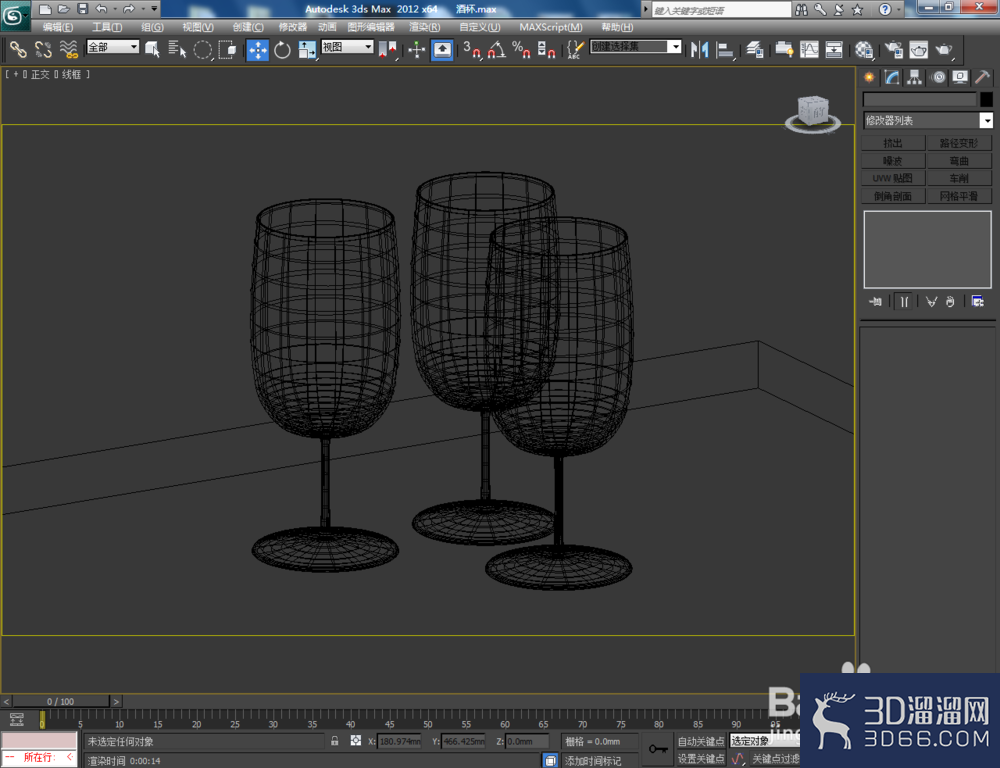Image resolution: width=1000 pixels, height=768 pixels.
Task: Click the 设置关键点 set key button
Action: [701, 758]
